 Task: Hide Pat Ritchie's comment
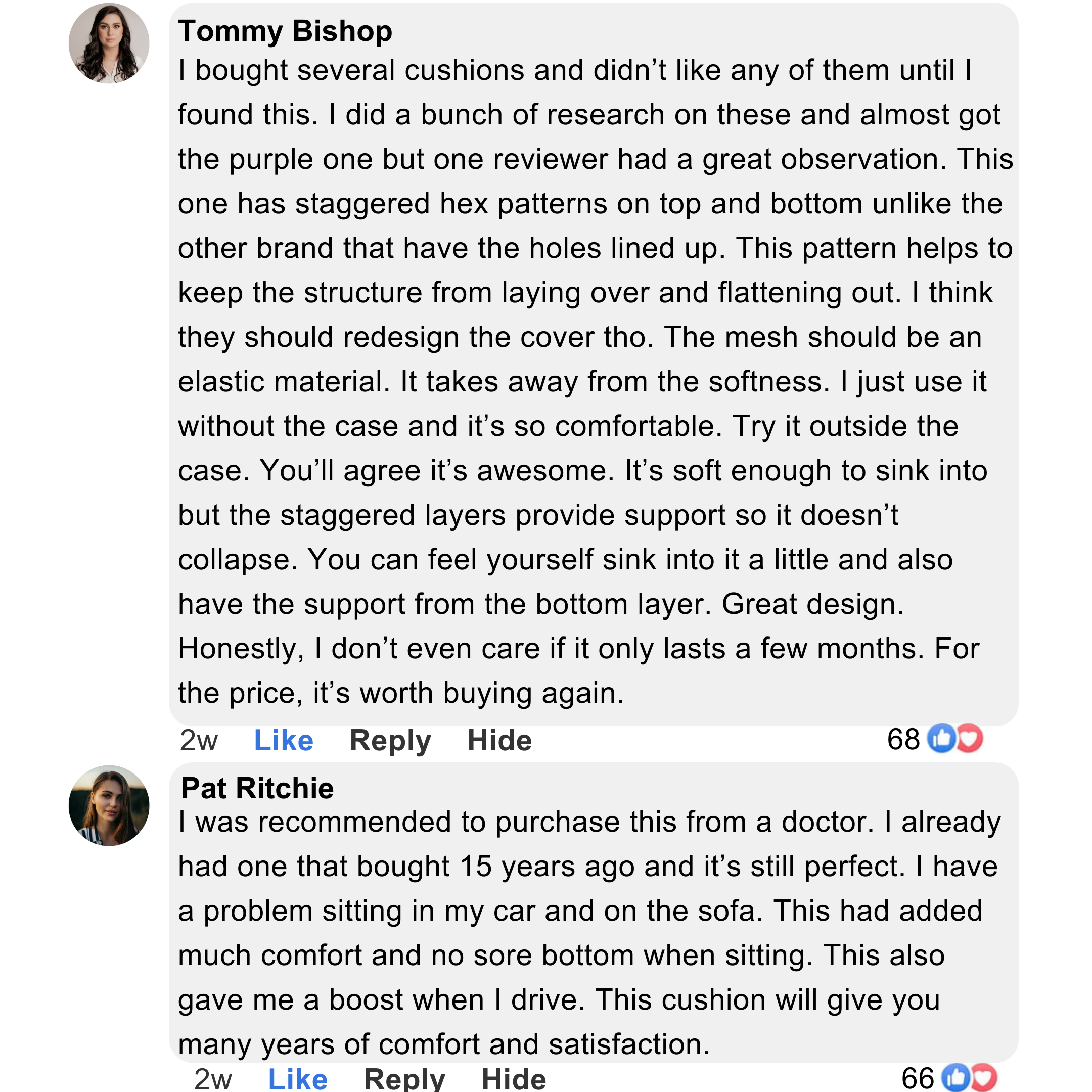click(513, 1078)
